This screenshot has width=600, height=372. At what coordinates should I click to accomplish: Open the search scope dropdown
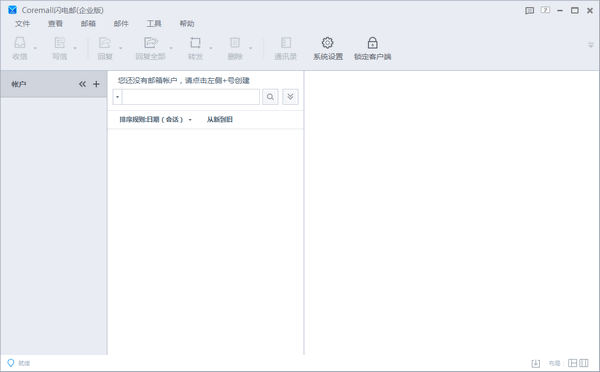[x=117, y=97]
